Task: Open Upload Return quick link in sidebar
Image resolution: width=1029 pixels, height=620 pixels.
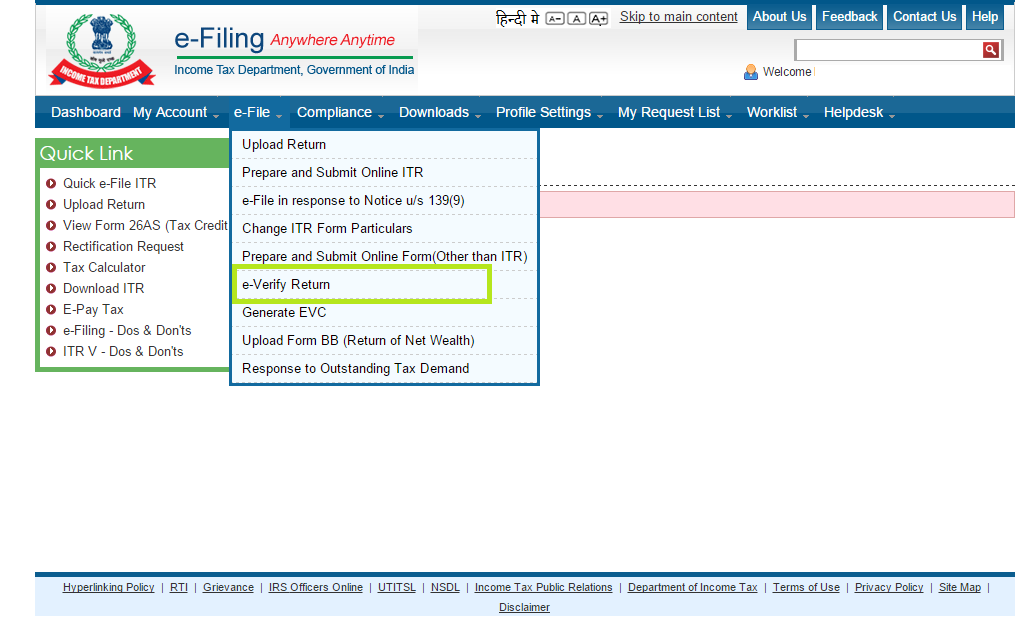Action: (x=104, y=205)
